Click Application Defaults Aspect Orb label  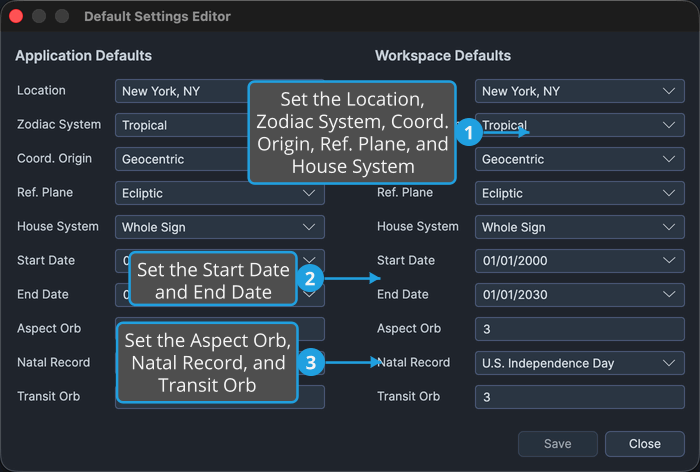[x=49, y=328]
